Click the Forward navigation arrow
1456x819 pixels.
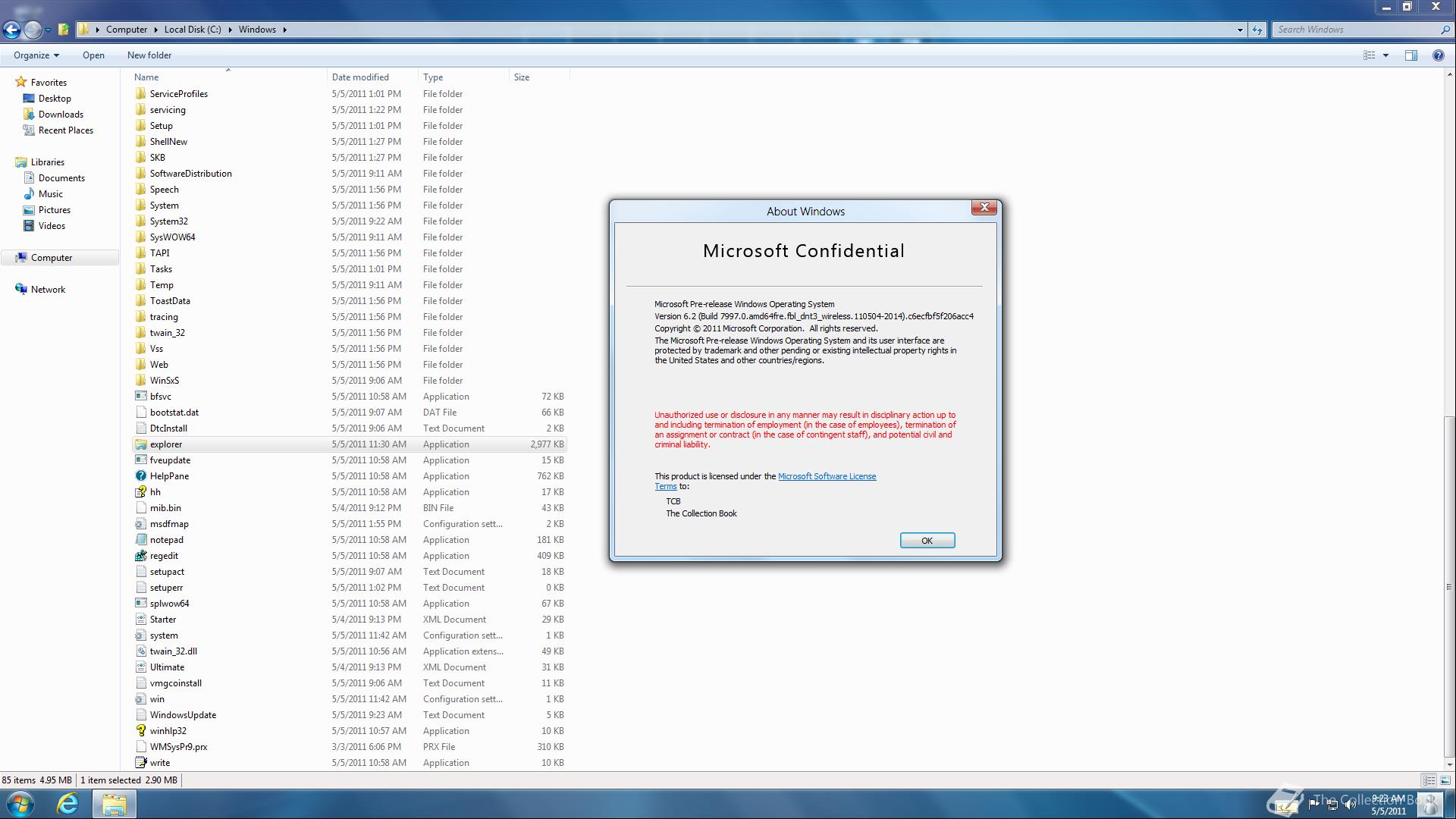[33, 30]
